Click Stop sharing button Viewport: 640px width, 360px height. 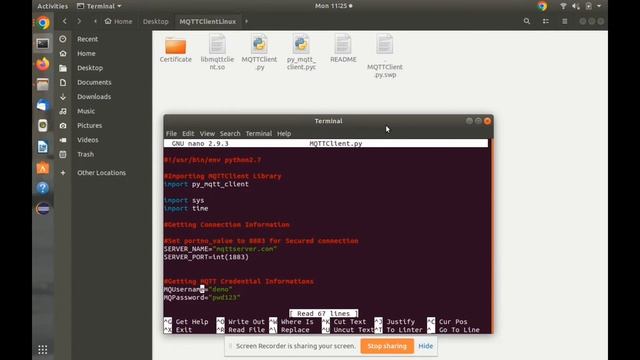[387, 346]
